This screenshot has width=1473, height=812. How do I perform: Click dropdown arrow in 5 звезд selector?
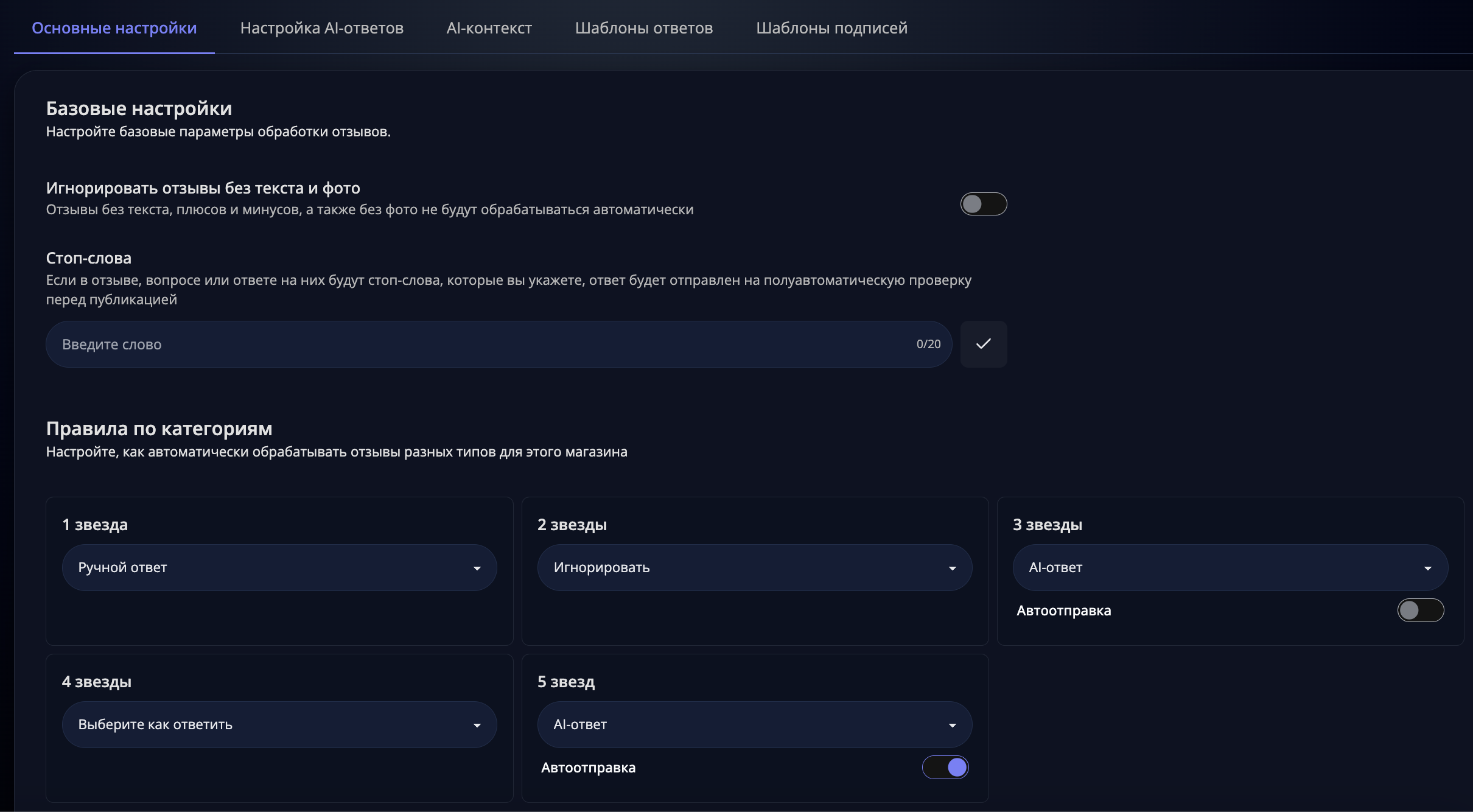[x=952, y=725]
